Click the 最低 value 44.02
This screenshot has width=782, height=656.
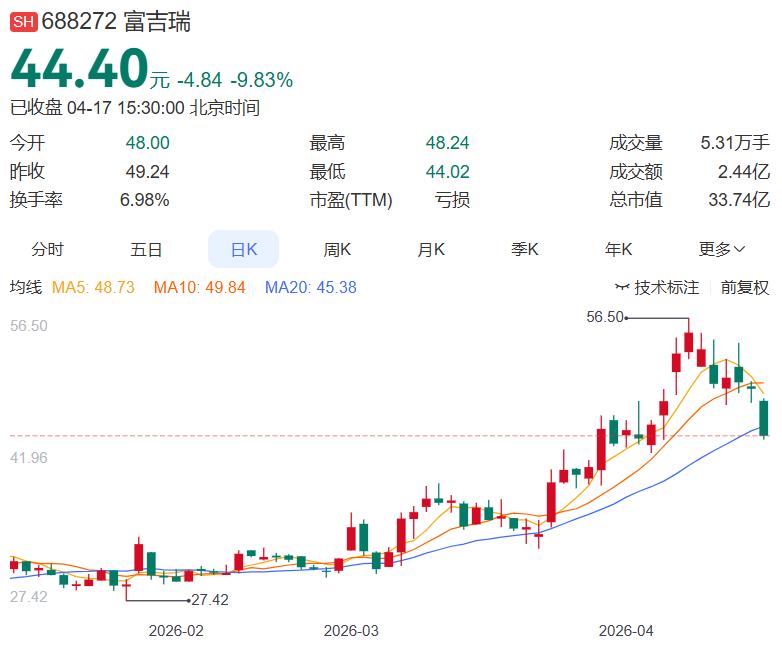pos(447,172)
